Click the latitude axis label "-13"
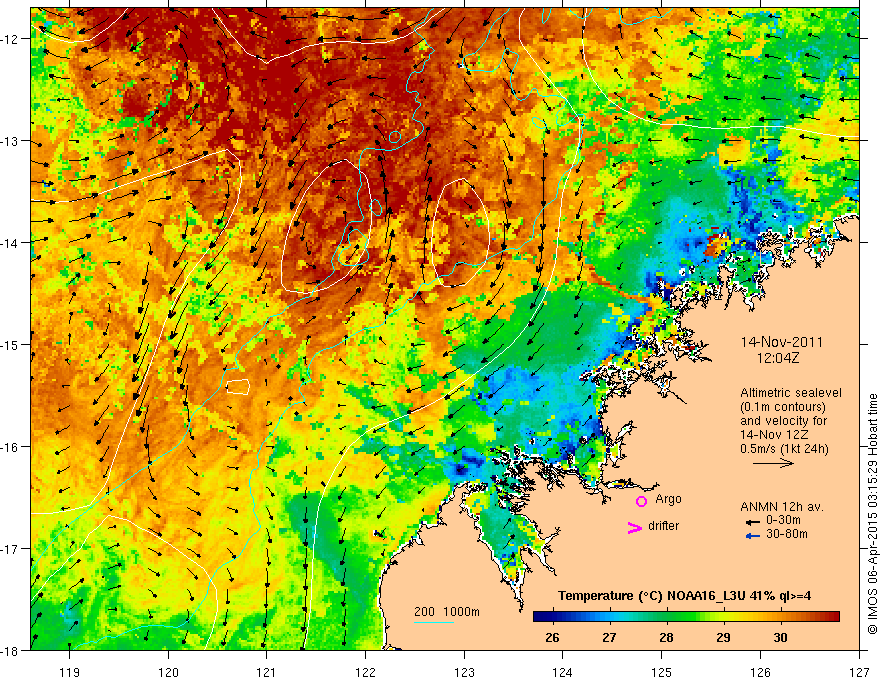Viewport: 880px width, 680px height. pyautogui.click(x=10, y=141)
